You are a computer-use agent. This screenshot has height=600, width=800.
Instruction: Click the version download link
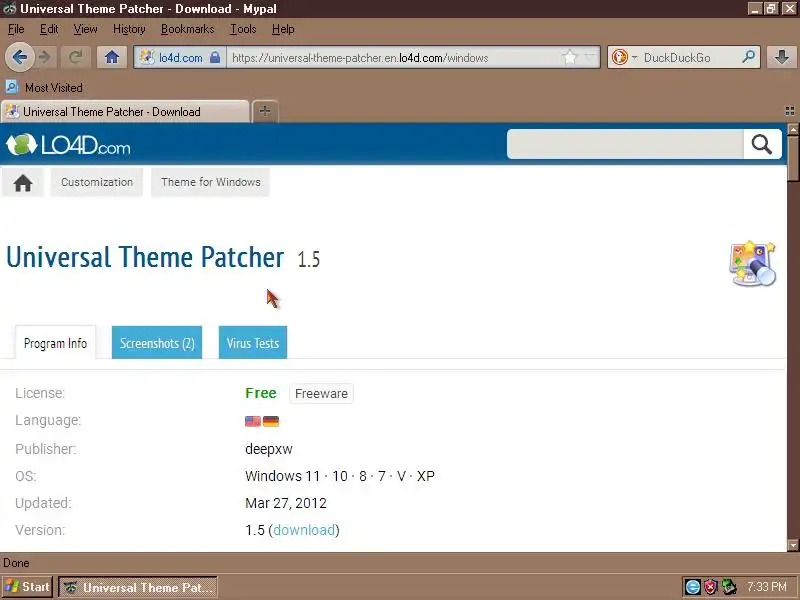(305, 530)
